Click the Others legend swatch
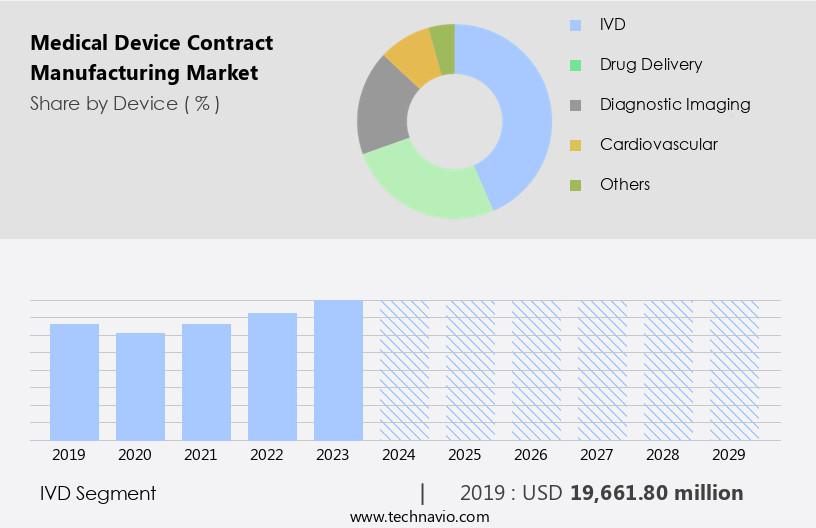The width and height of the screenshot is (816, 528). [575, 185]
